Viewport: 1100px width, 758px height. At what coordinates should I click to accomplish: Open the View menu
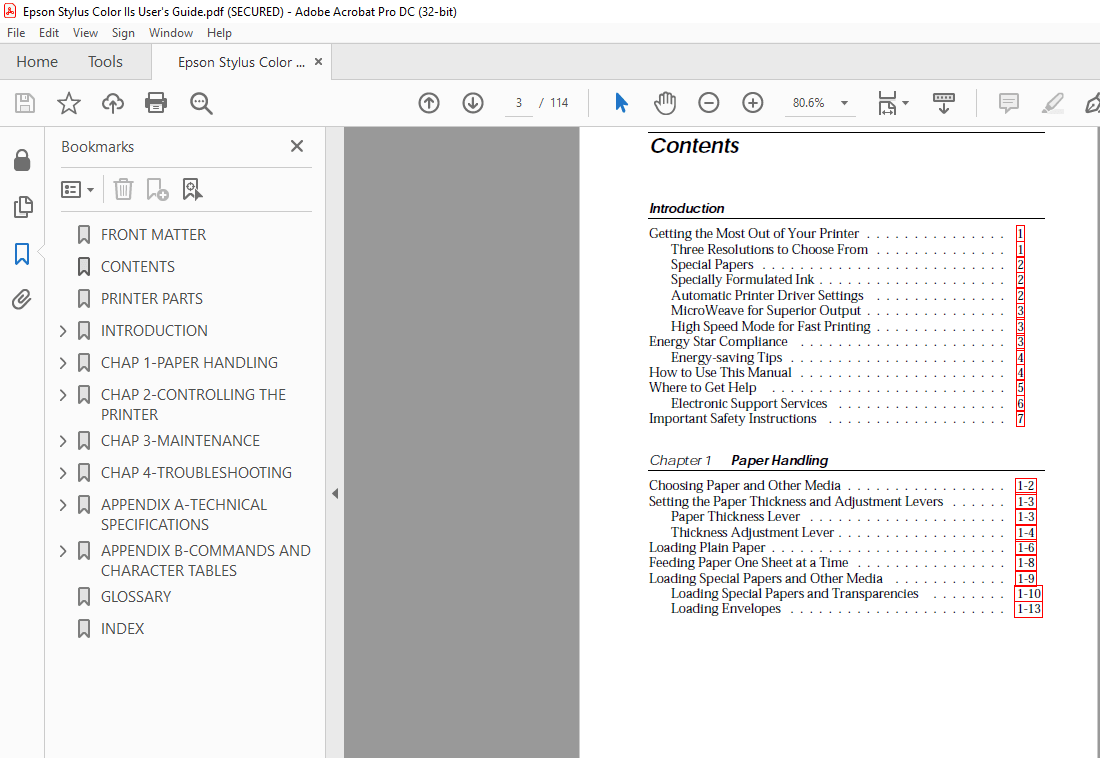tap(86, 33)
